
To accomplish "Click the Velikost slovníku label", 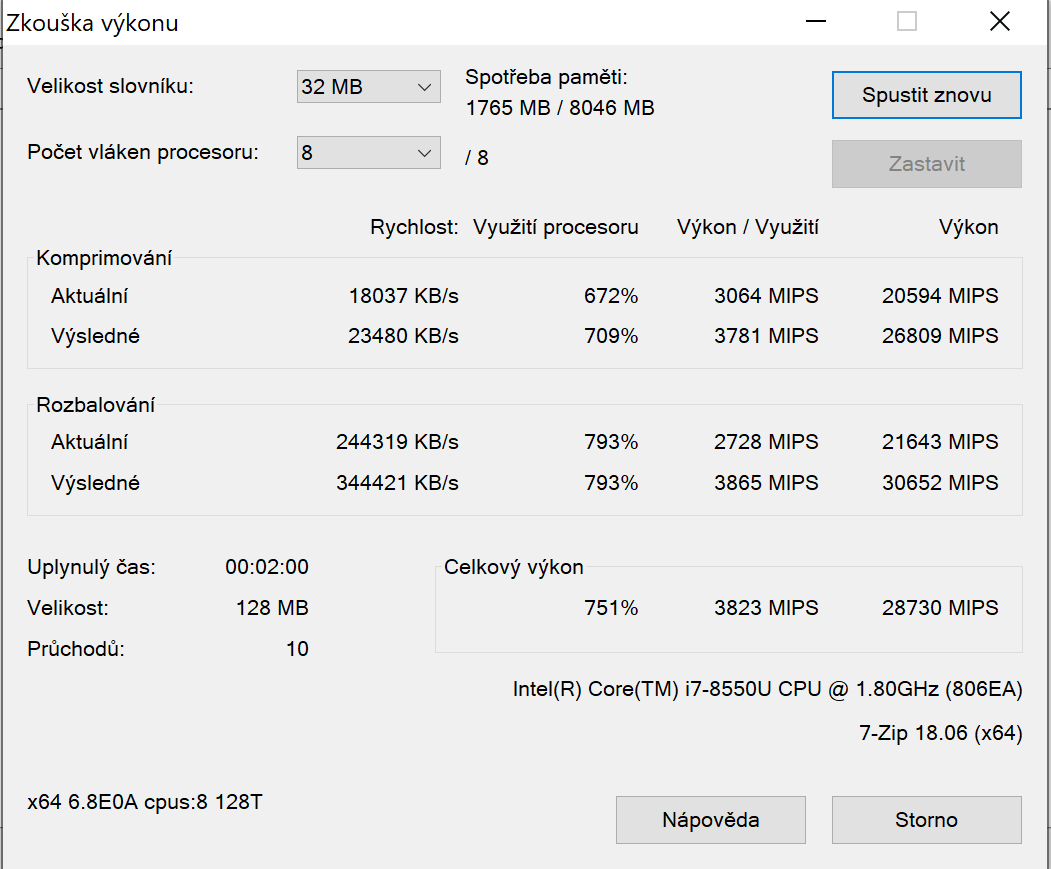I will tap(110, 86).
